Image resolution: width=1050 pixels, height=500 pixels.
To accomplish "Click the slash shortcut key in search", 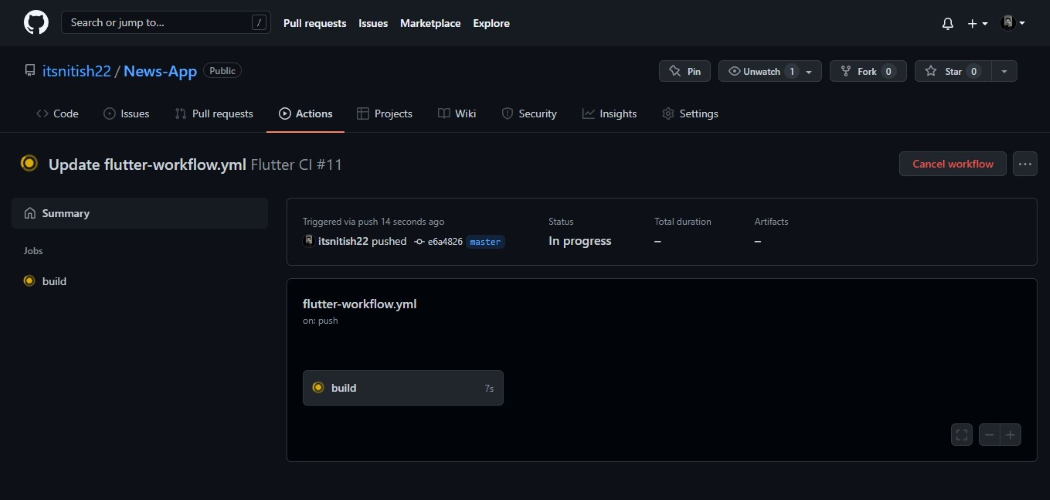I will 258,23.
